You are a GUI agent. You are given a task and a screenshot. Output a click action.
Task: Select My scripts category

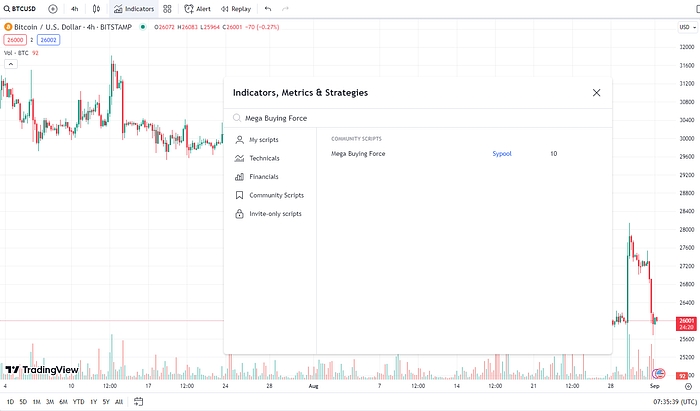(x=264, y=139)
